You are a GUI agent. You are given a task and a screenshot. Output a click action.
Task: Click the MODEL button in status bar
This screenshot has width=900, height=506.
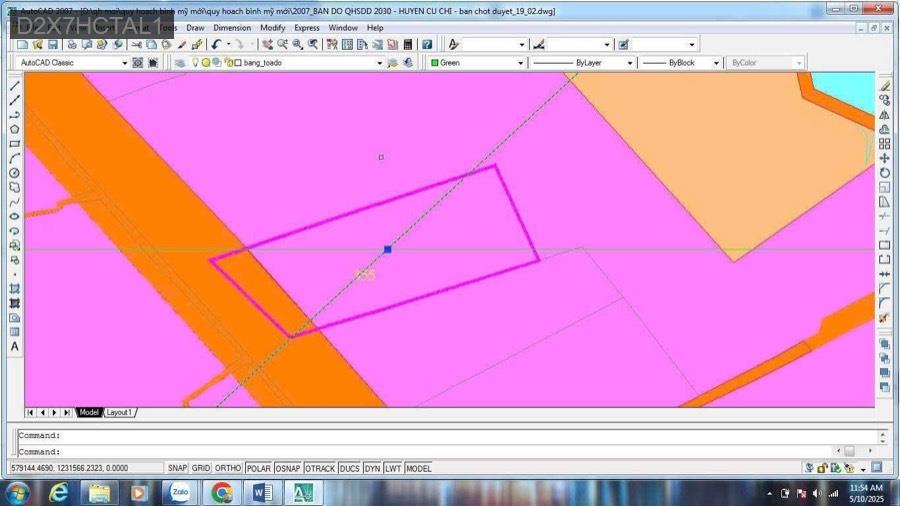tap(418, 468)
